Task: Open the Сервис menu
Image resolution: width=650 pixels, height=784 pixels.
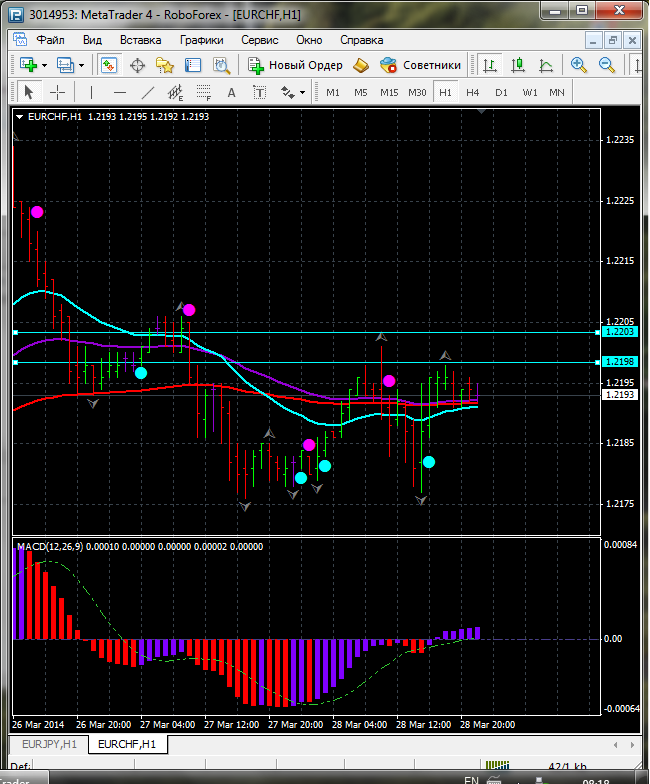Action: pyautogui.click(x=260, y=40)
